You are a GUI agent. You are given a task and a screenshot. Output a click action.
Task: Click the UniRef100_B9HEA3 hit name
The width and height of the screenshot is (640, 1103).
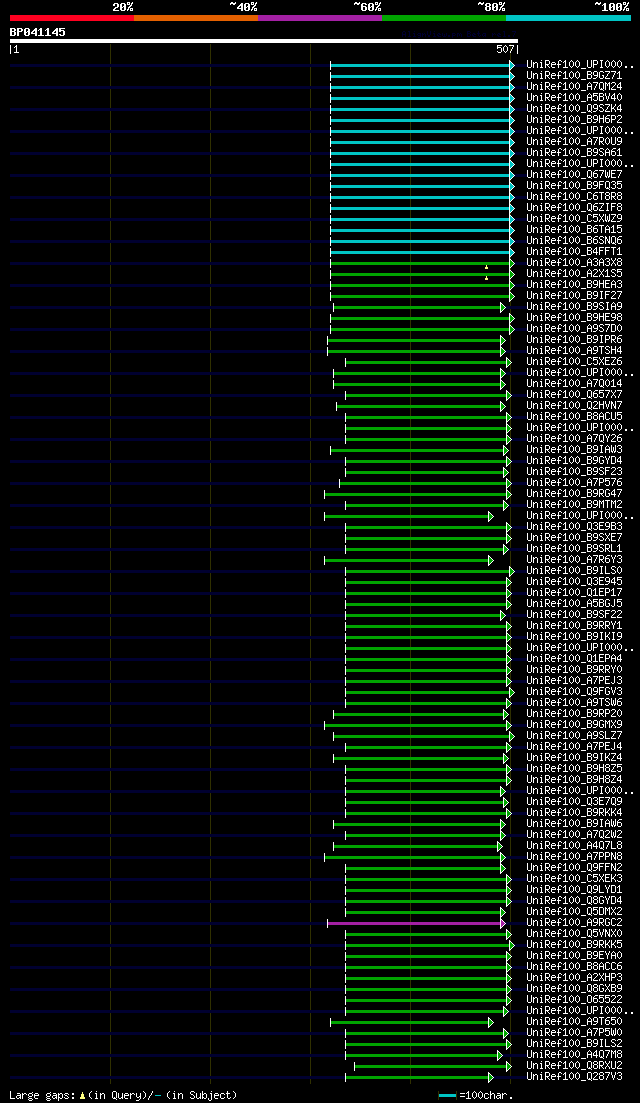[x=574, y=284]
